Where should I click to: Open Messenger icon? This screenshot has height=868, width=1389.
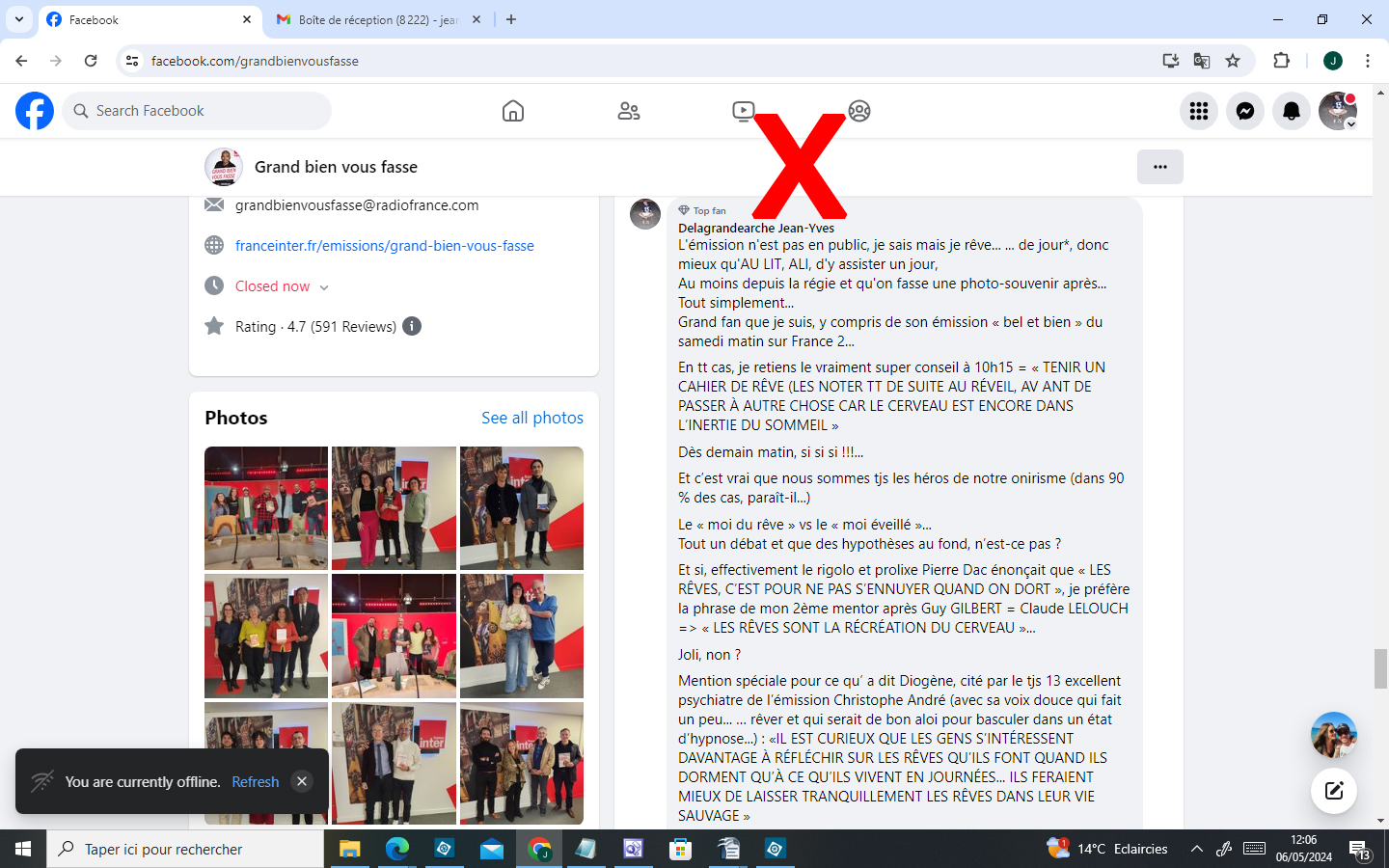1245,111
